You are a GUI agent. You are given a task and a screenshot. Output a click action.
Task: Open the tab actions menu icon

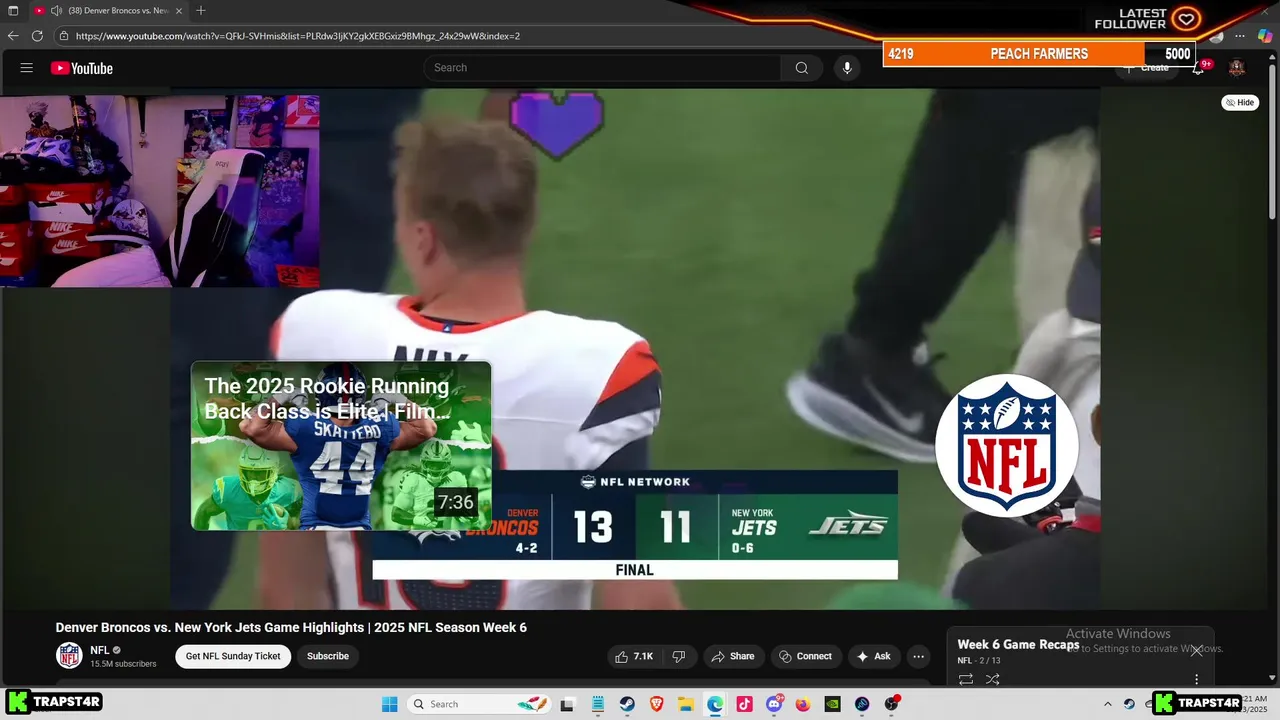tap(13, 10)
